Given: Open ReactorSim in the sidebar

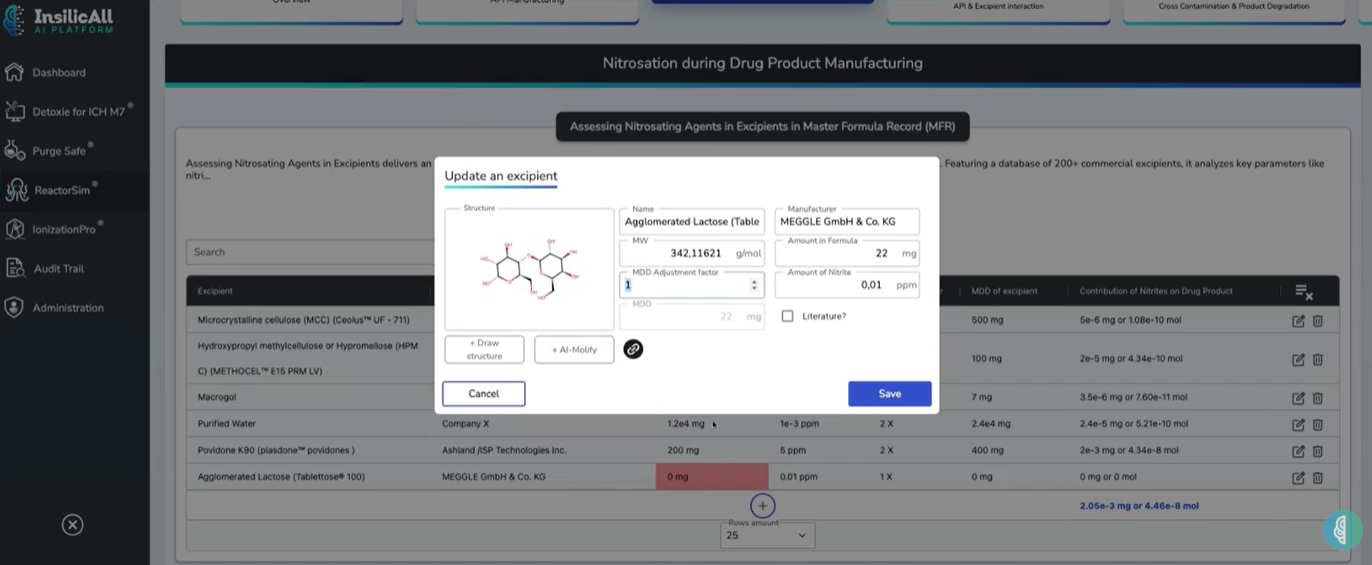Looking at the screenshot, I should tap(62, 190).
